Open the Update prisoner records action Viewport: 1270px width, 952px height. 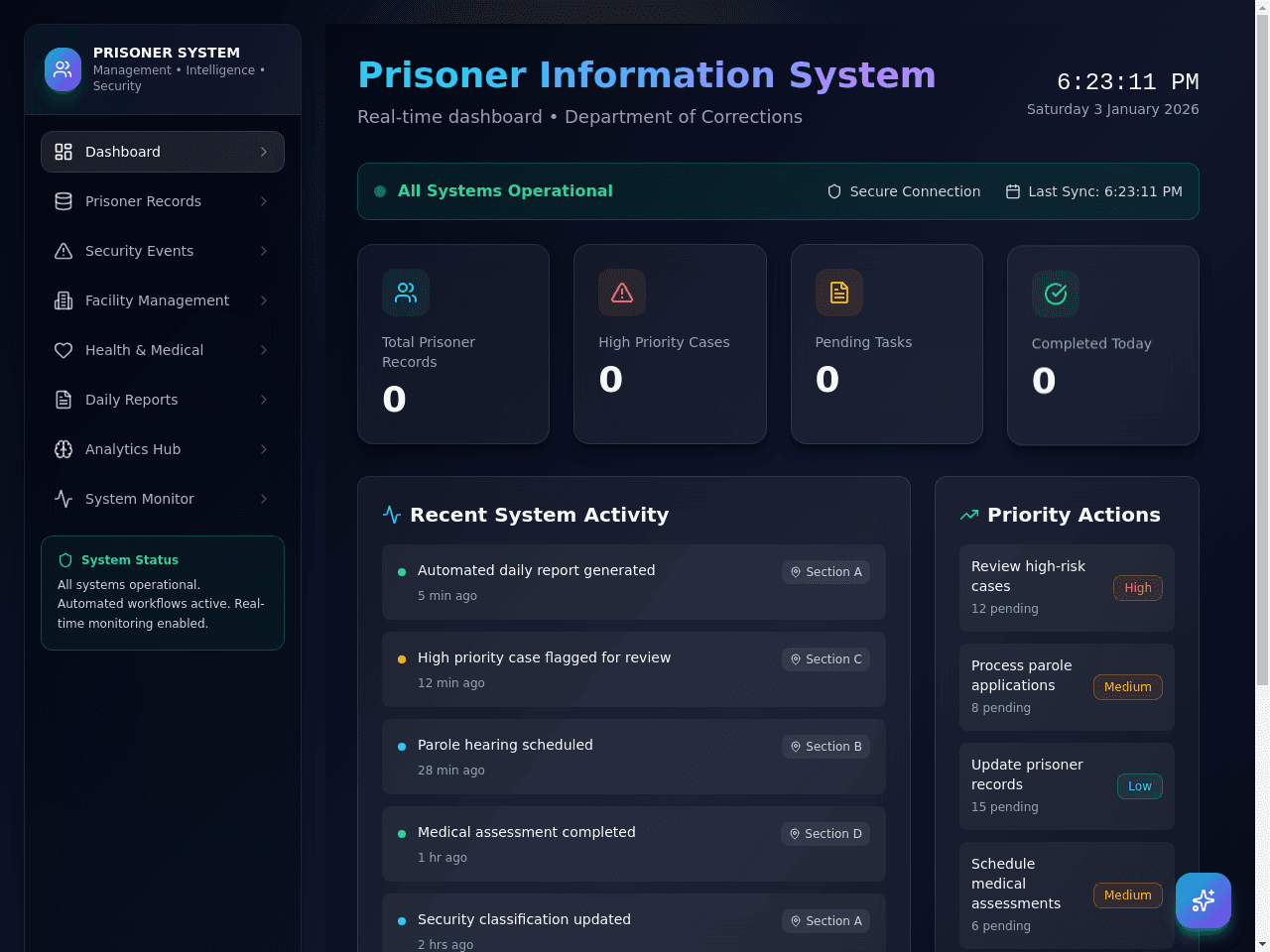point(1067,786)
